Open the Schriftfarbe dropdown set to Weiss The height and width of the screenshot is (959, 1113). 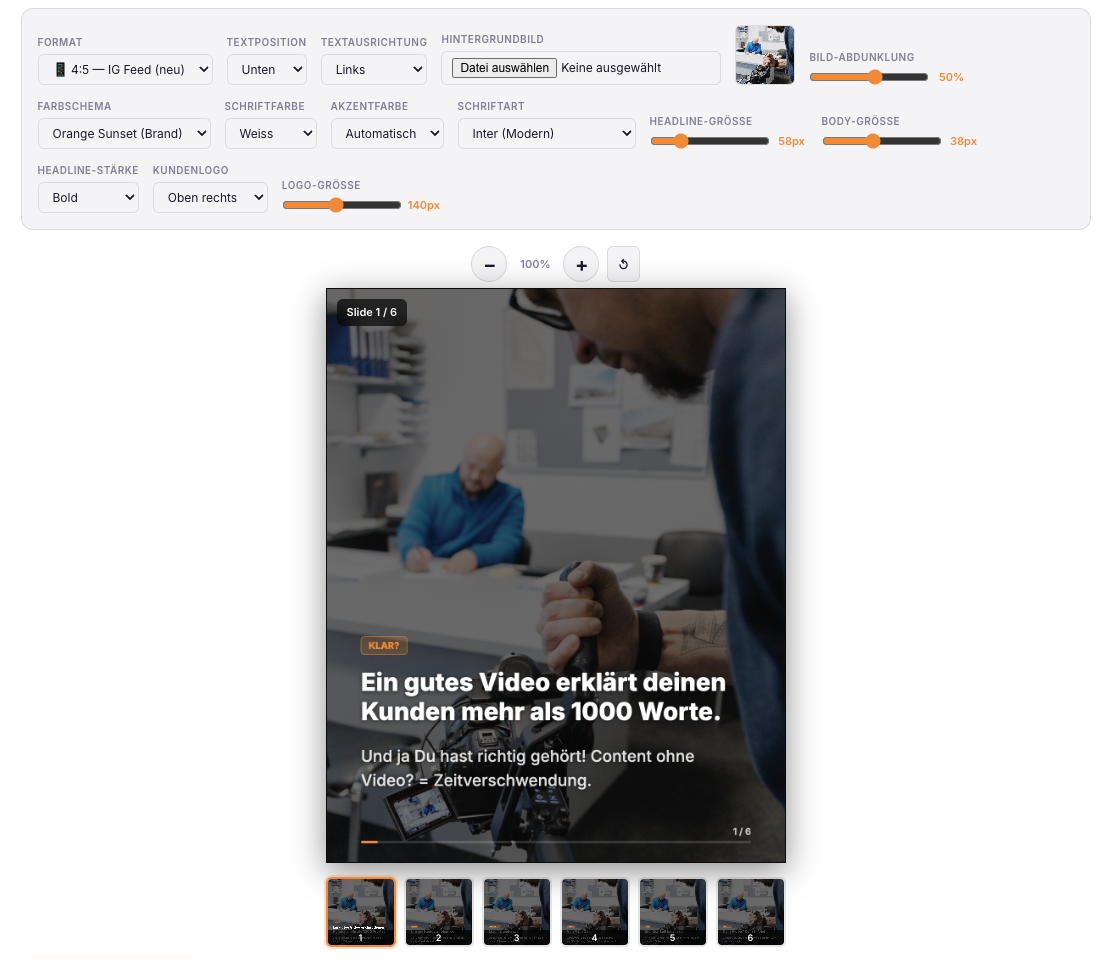pos(270,133)
